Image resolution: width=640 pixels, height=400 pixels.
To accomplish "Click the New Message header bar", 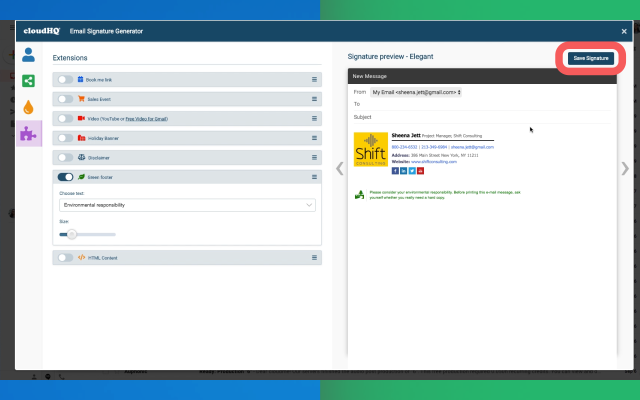I will coord(482,76).
